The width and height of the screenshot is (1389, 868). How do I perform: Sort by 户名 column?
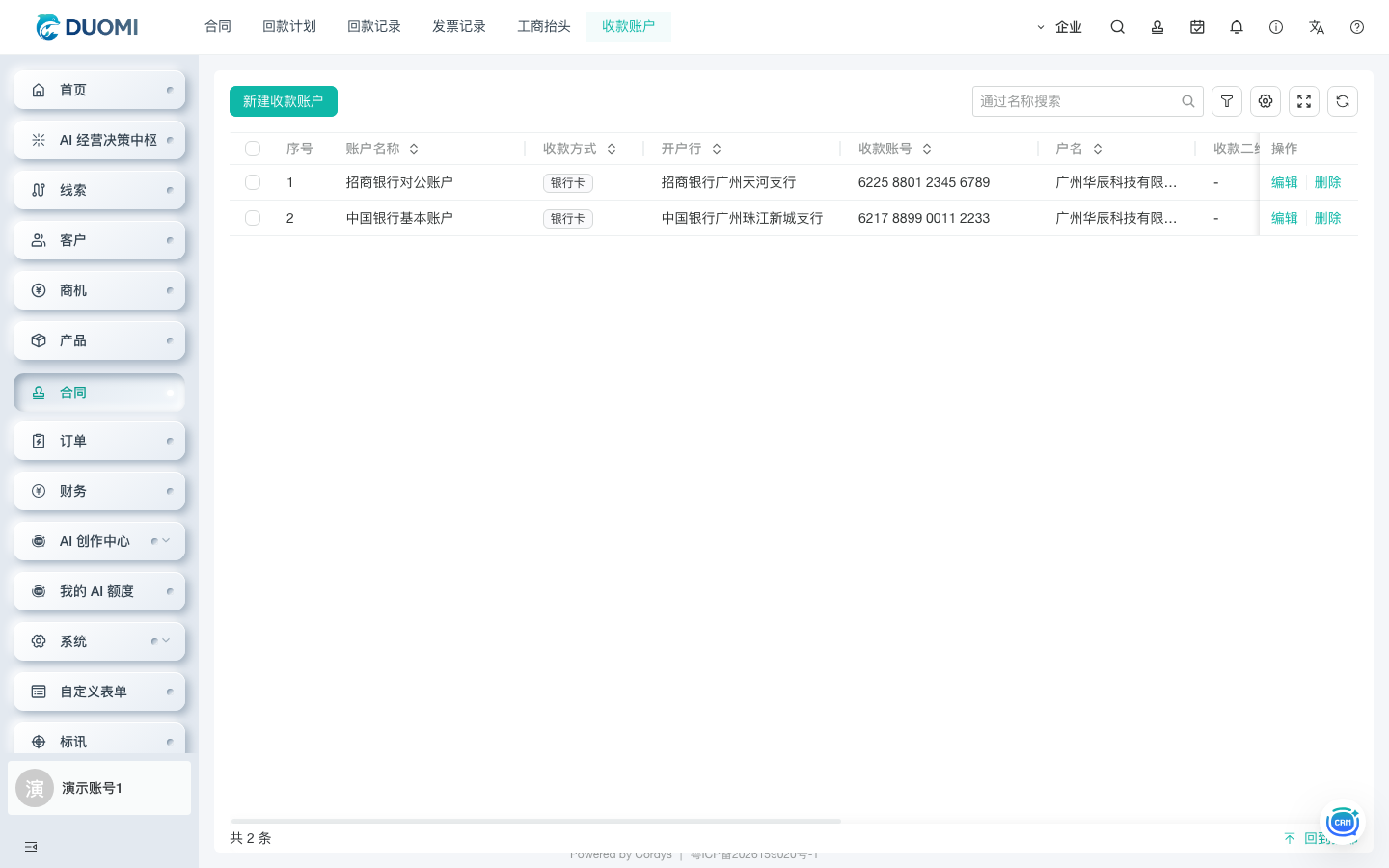coord(1098,149)
